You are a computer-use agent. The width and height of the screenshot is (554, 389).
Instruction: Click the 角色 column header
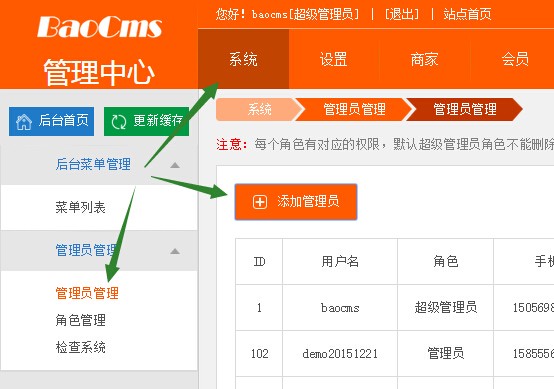click(x=446, y=261)
